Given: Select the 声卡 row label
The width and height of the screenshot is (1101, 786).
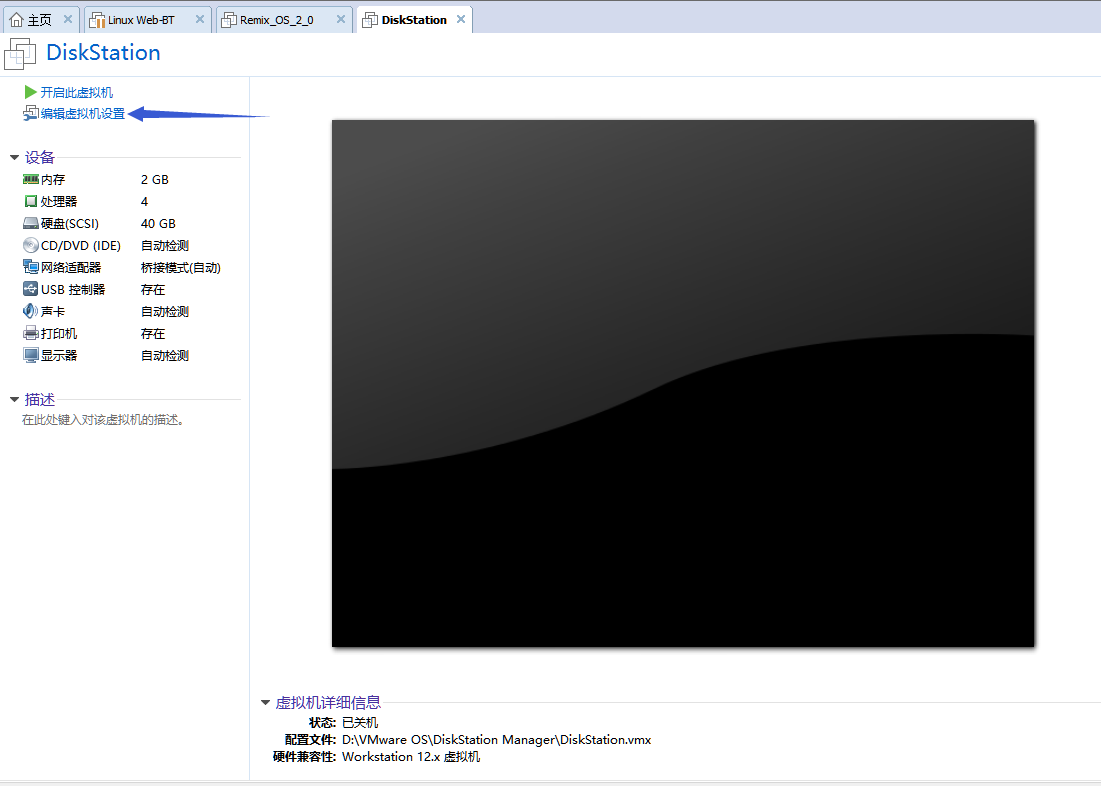Looking at the screenshot, I should (x=53, y=311).
